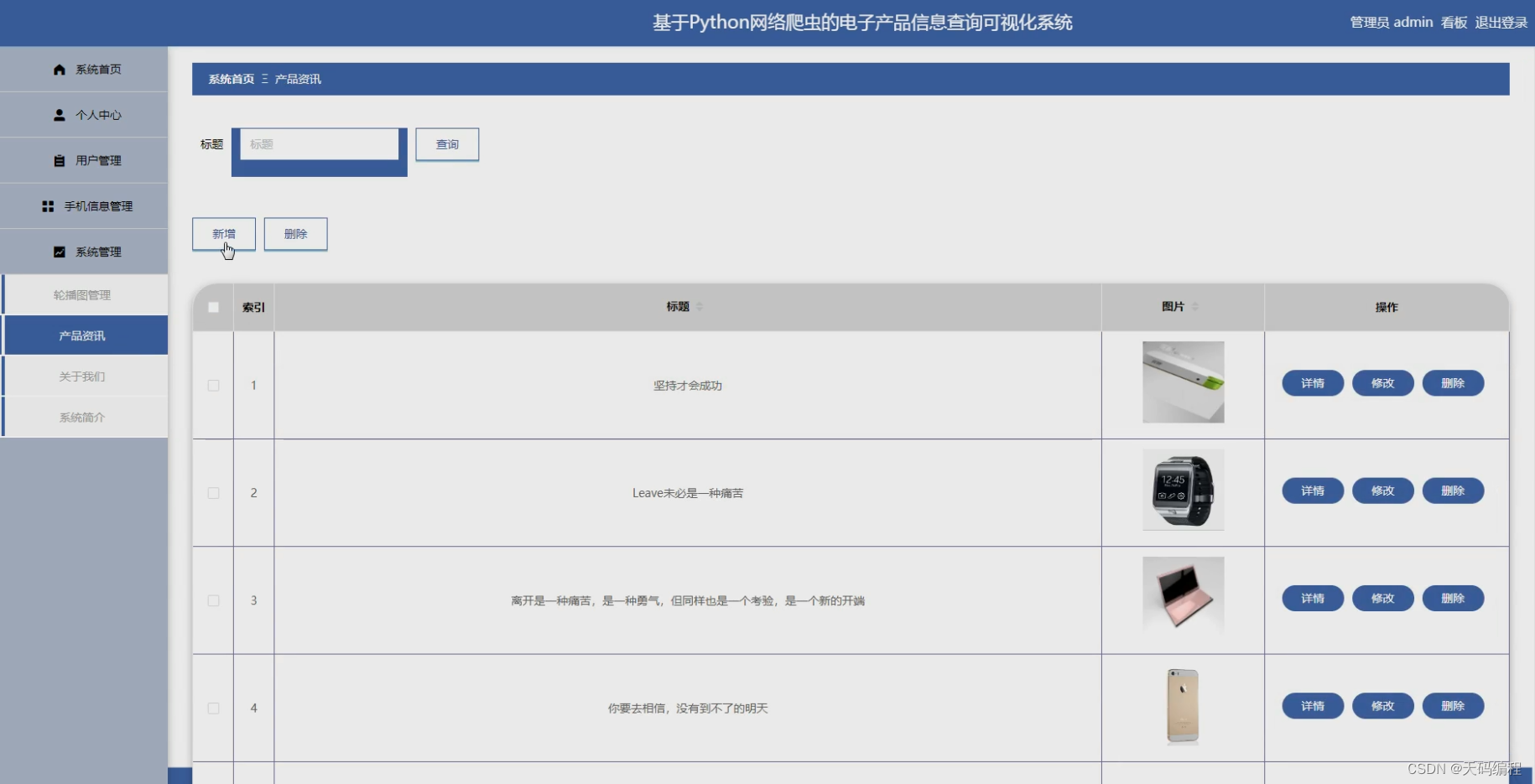Select 产品资讯 submenu item
Screen dimensions: 1535x784
coord(84,335)
